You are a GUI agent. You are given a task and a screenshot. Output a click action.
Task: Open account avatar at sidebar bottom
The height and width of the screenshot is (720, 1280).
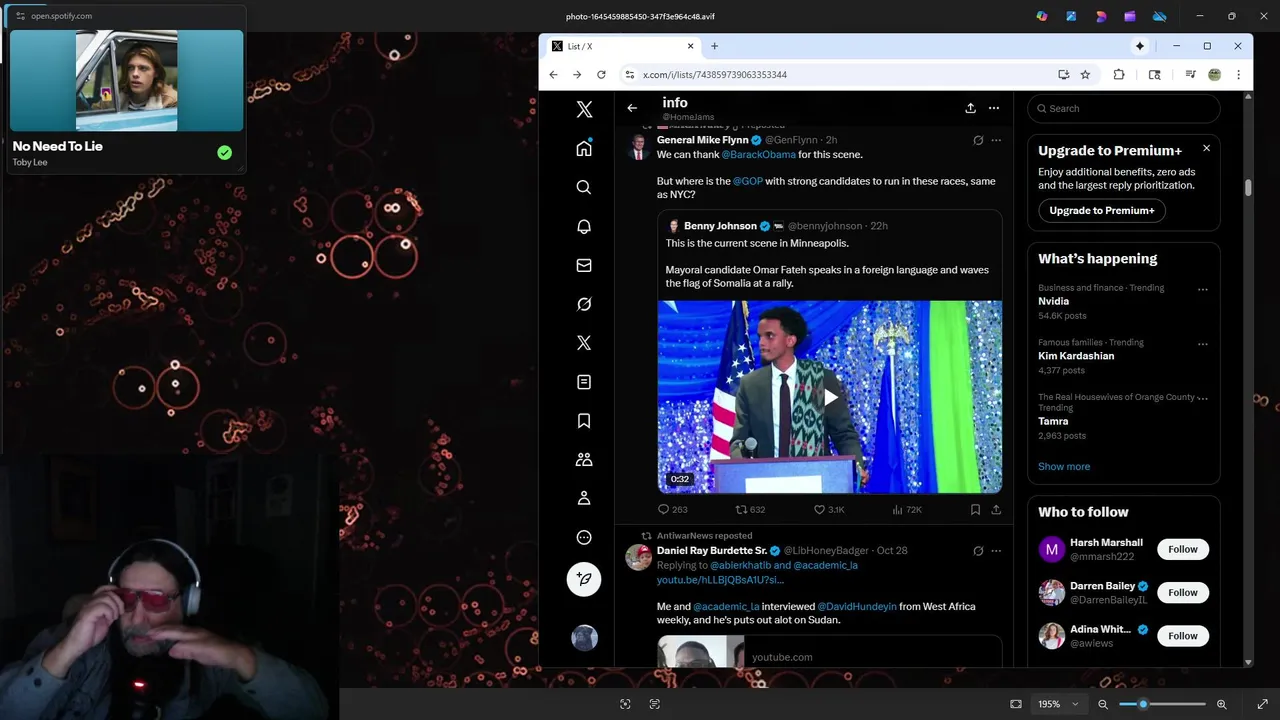click(x=584, y=637)
